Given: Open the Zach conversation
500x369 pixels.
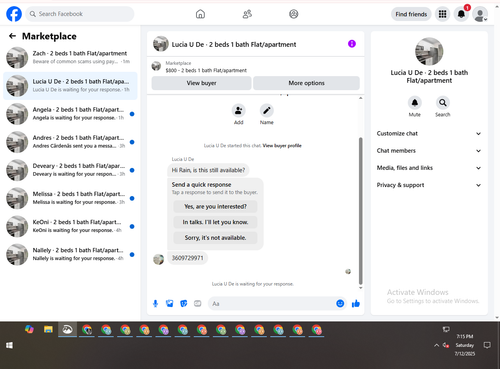Looking at the screenshot, I should tap(70, 57).
